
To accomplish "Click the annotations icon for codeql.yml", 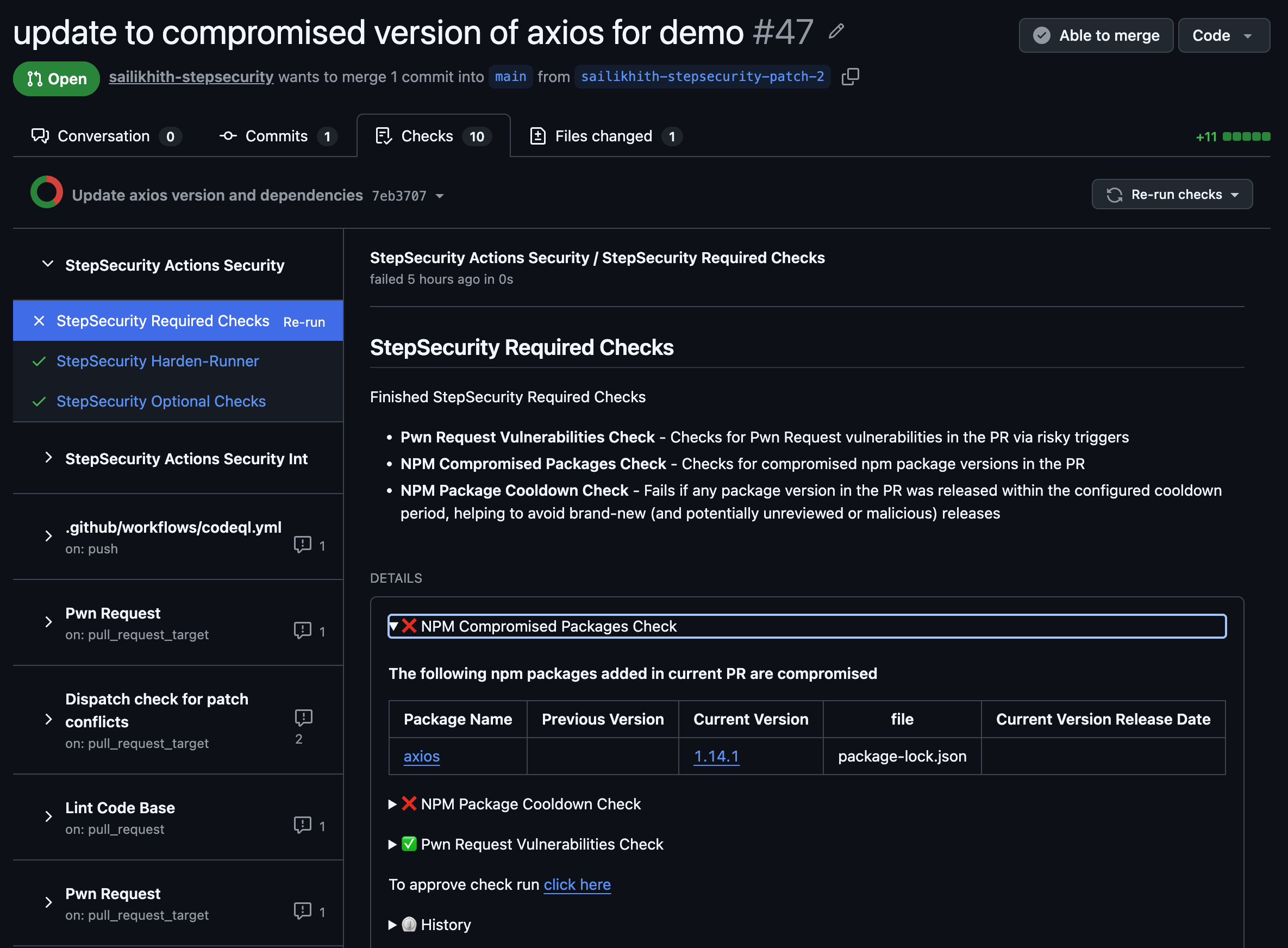I will 302,544.
